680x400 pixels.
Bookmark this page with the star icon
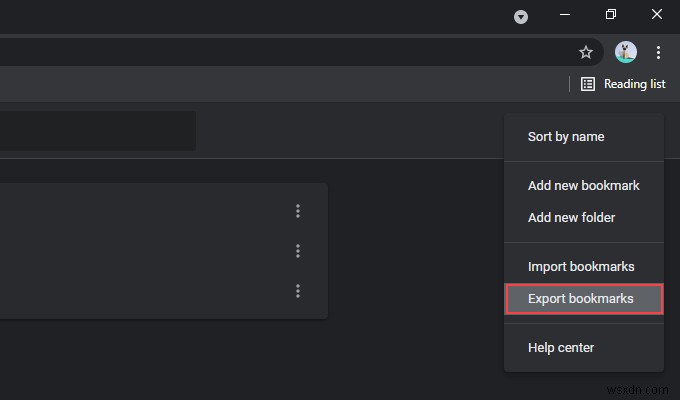[586, 52]
